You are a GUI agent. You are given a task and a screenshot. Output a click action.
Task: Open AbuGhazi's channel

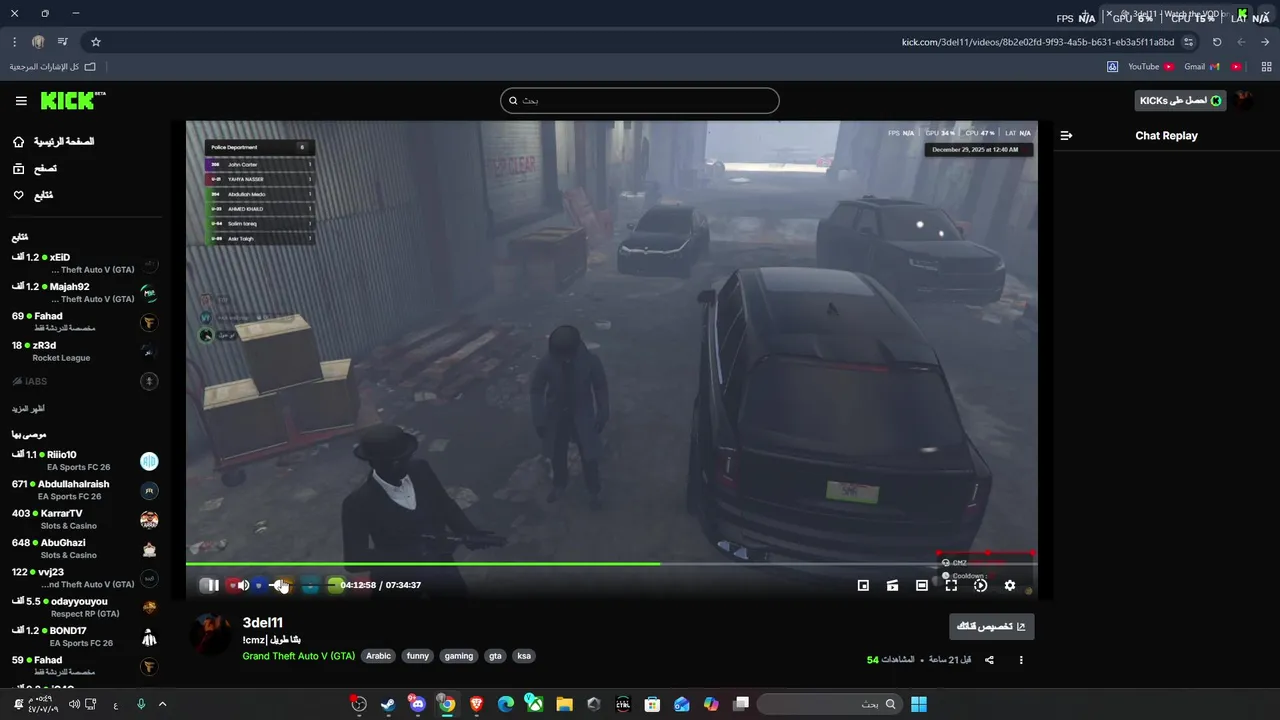pos(85,549)
